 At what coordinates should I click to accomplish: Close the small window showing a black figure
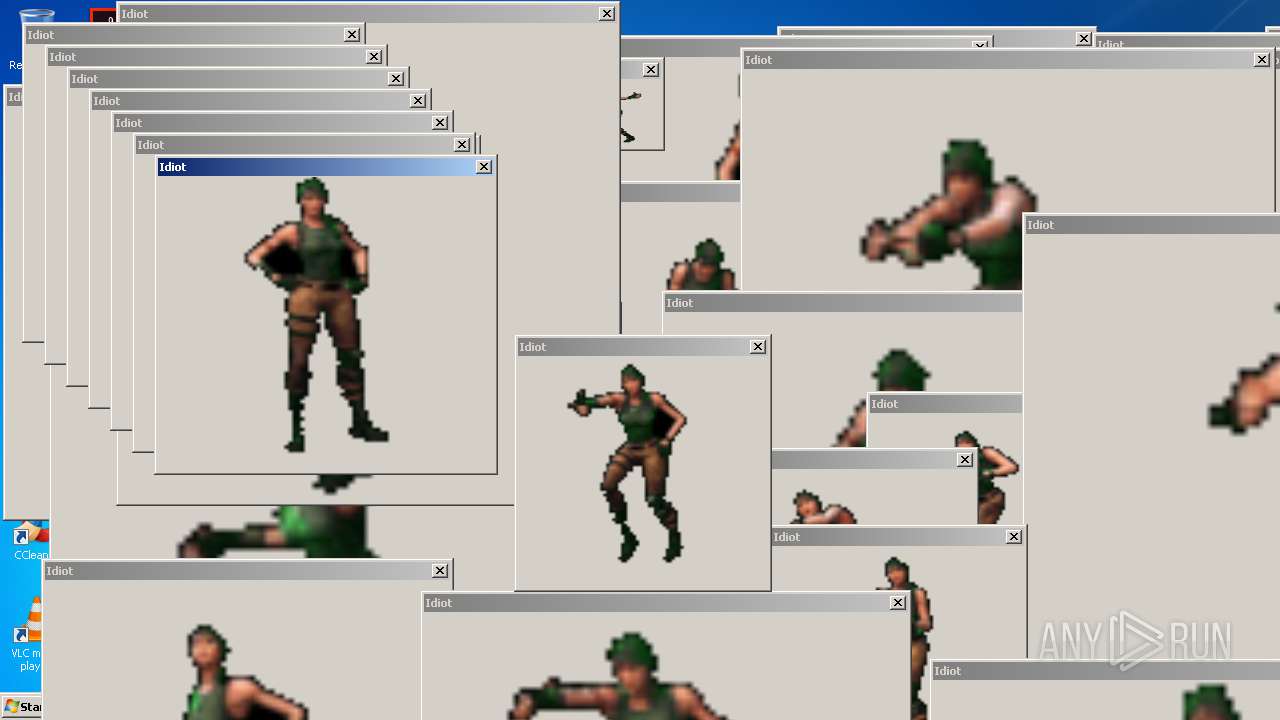coord(651,70)
